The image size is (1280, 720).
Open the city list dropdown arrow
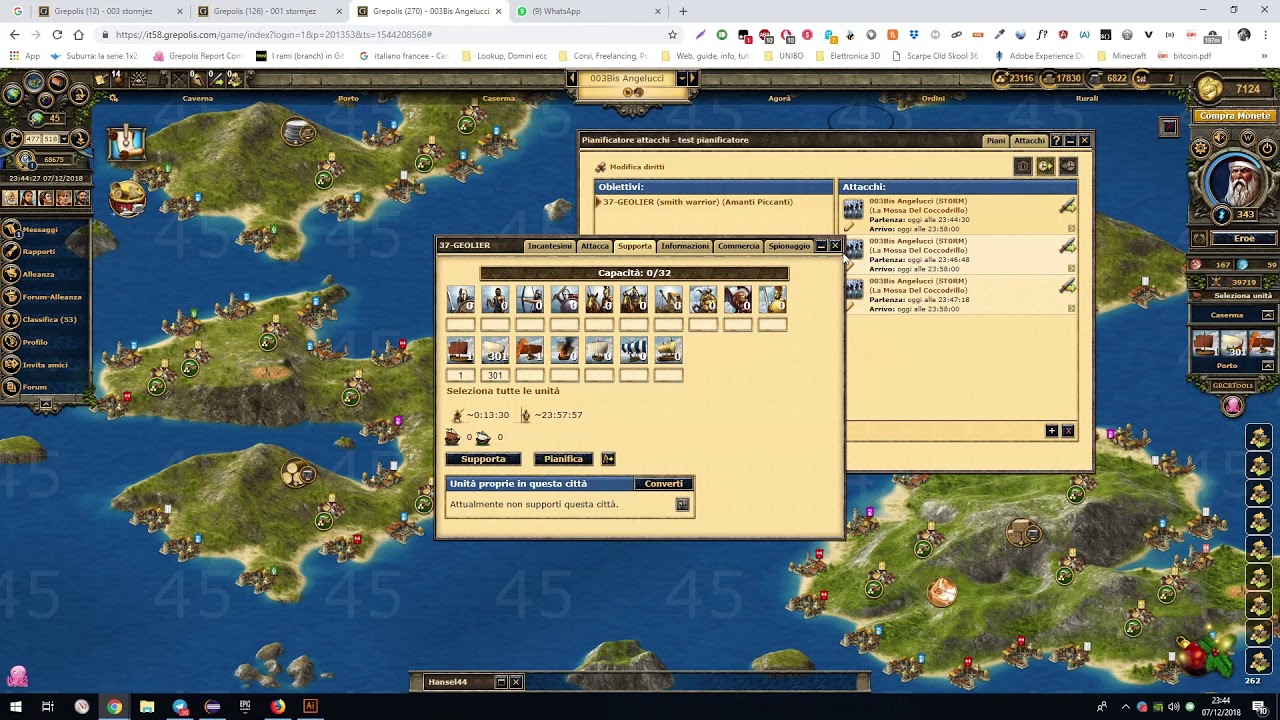tap(682, 78)
